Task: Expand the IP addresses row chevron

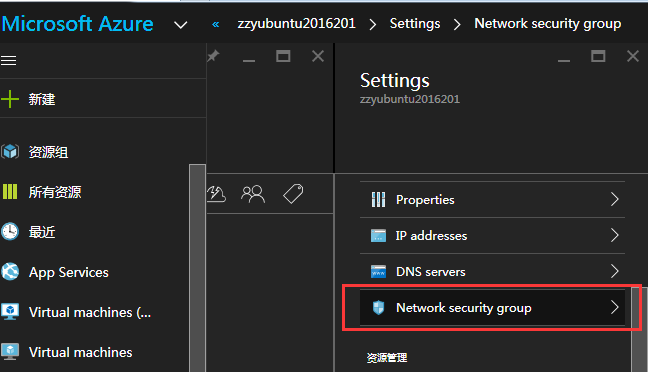Action: [615, 235]
